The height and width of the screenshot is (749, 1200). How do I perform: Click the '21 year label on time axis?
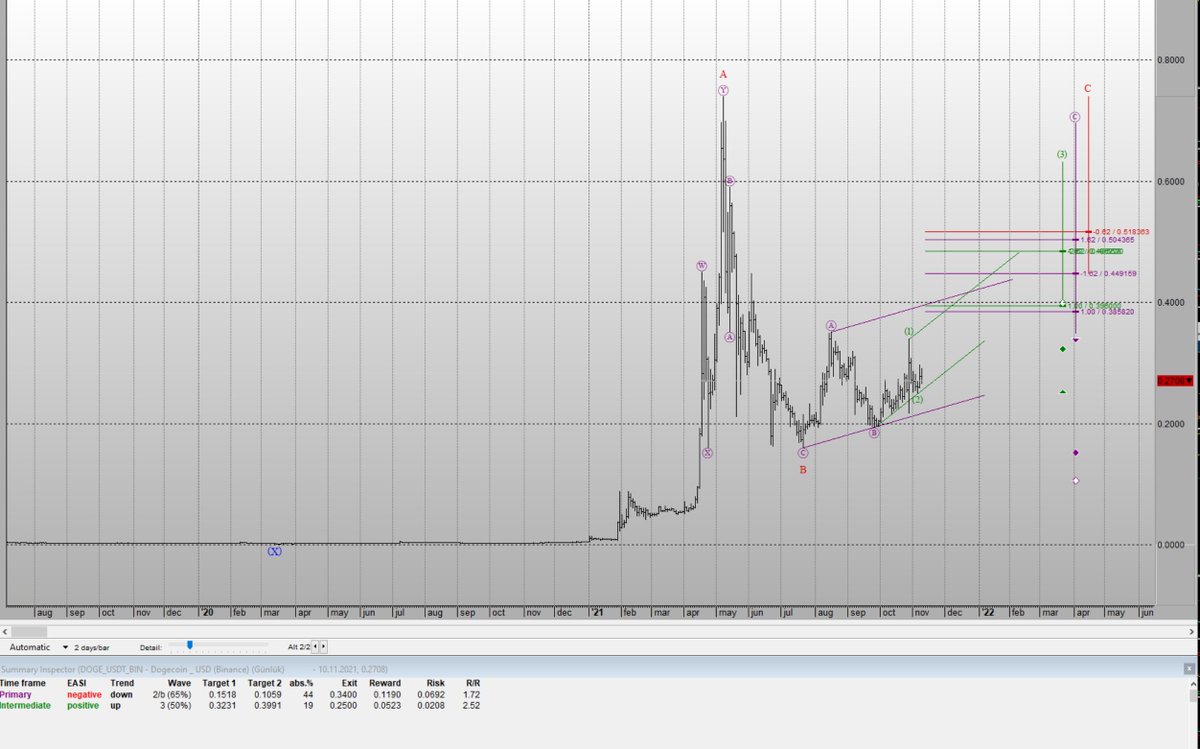[597, 611]
